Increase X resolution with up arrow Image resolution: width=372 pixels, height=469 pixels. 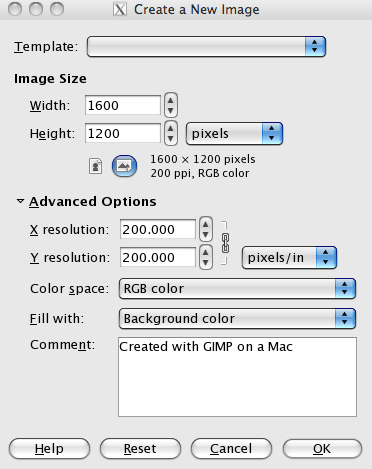point(206,224)
